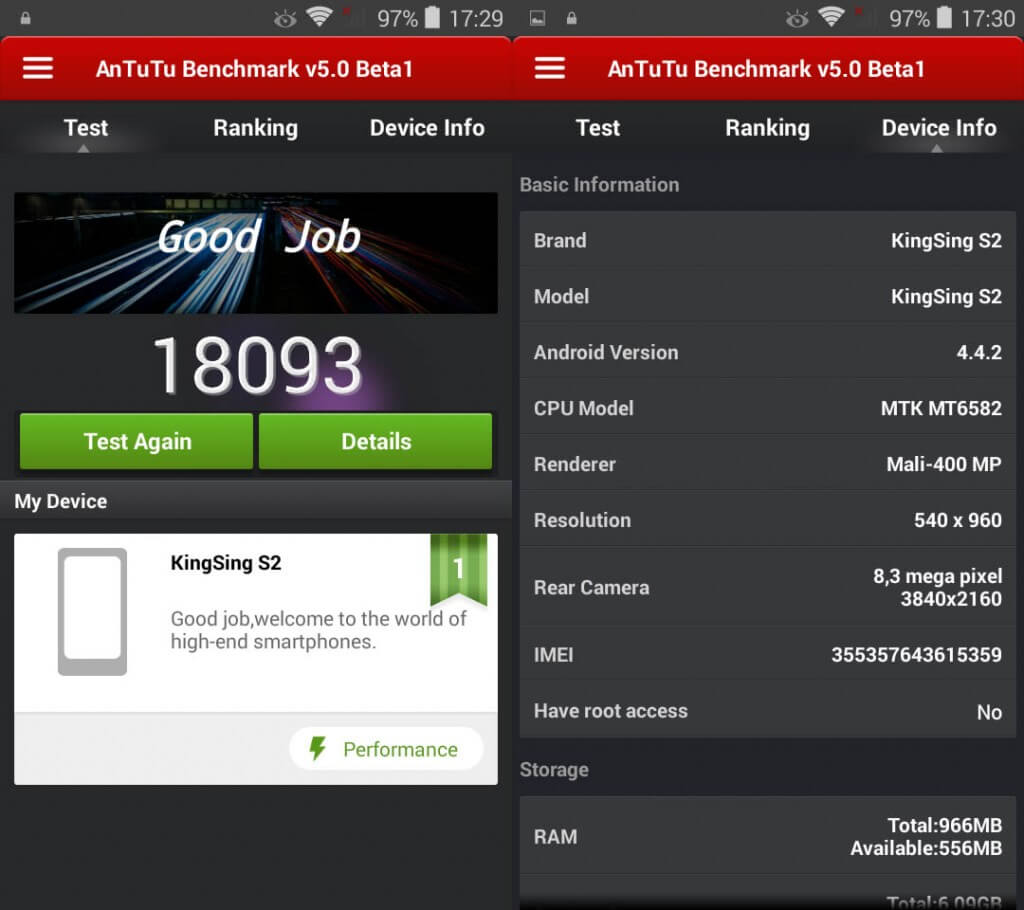
Task: Select Ranking tab on right screen
Action: coord(767,128)
